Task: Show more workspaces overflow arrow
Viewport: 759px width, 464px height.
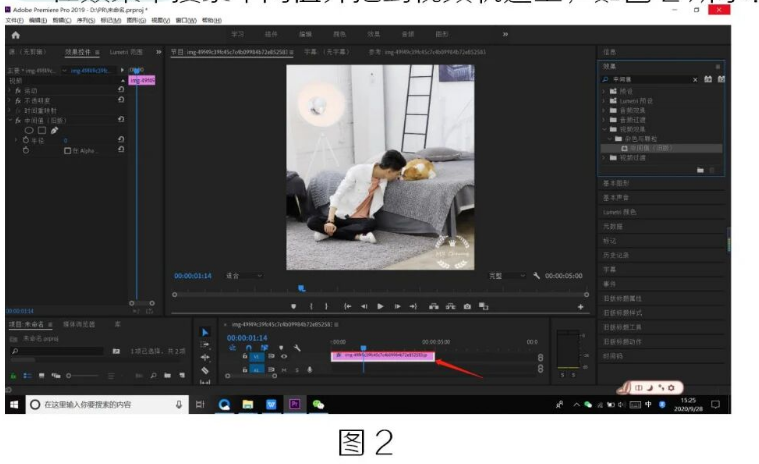Action: click(x=505, y=34)
